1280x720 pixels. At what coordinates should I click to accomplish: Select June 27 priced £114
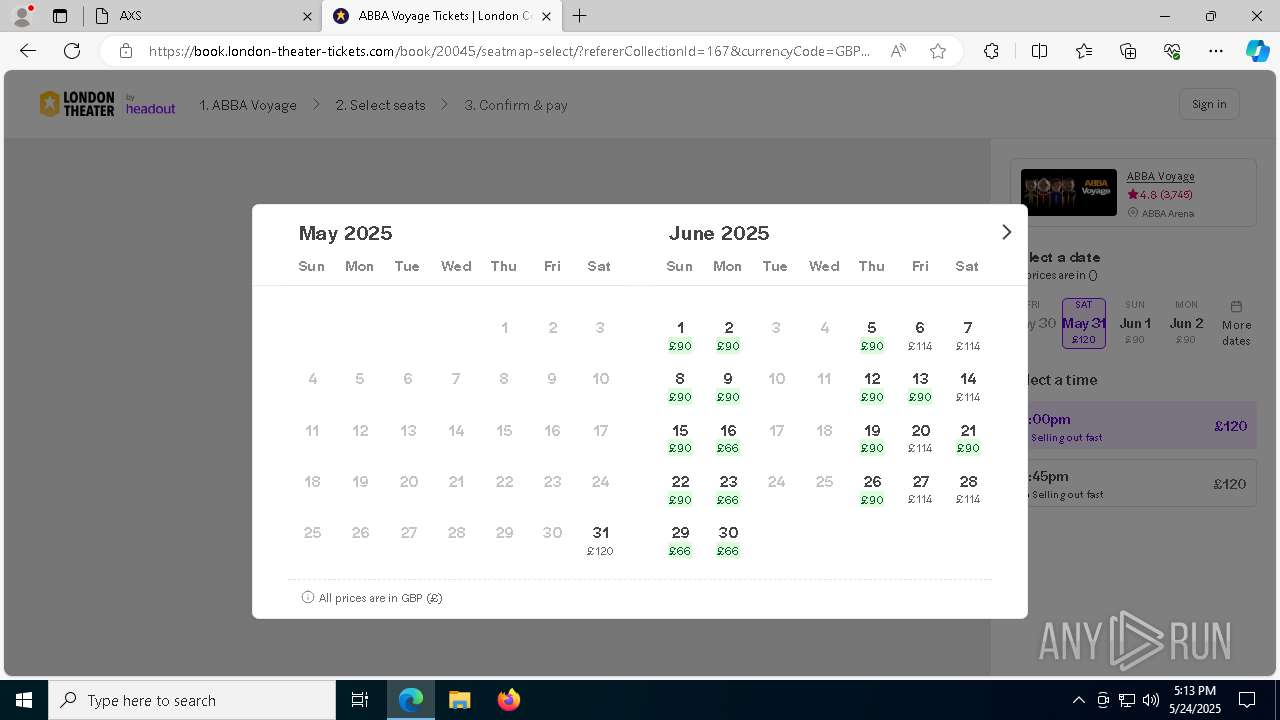click(x=920, y=489)
